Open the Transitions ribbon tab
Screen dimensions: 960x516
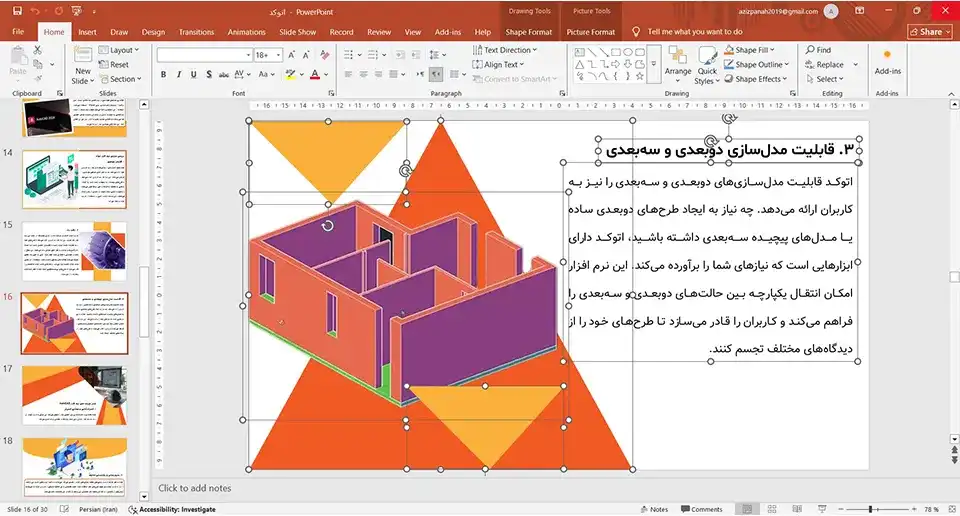196,32
